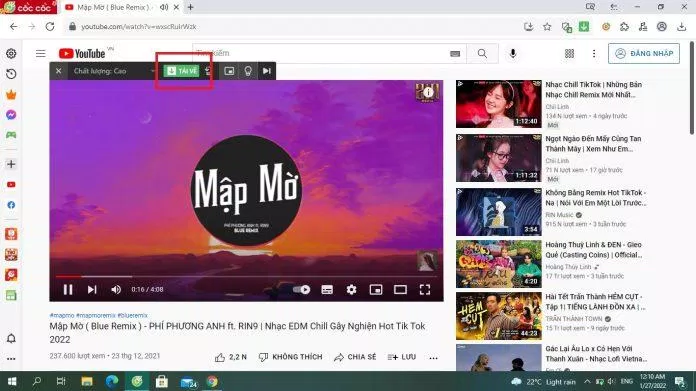Open Nhạc Chill TikTok video thumbnail
The width and height of the screenshot is (696, 391).
tap(498, 104)
